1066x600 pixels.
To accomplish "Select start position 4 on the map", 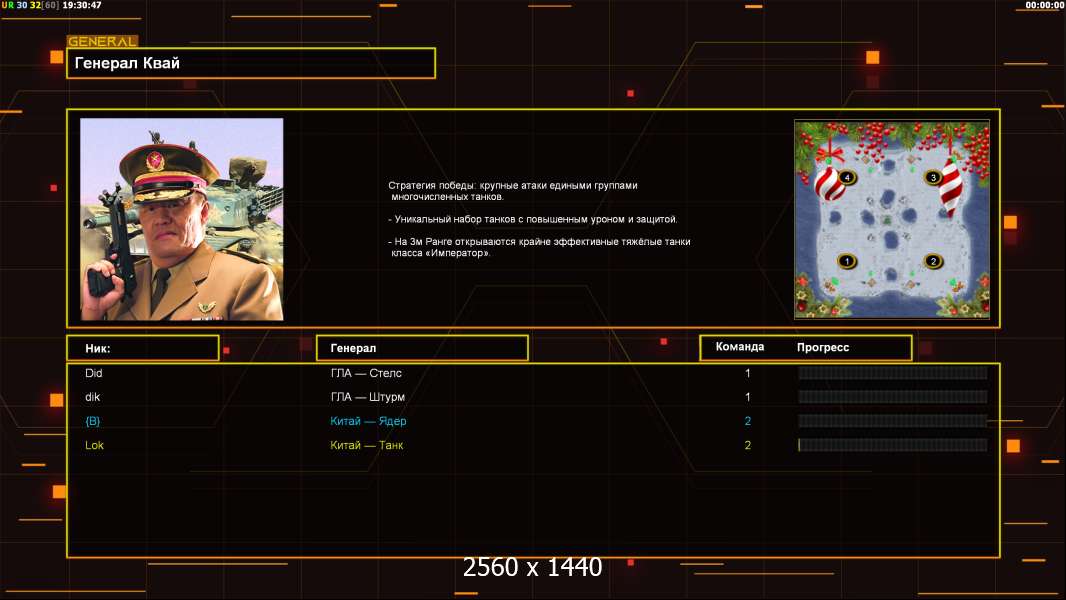I will pos(847,177).
